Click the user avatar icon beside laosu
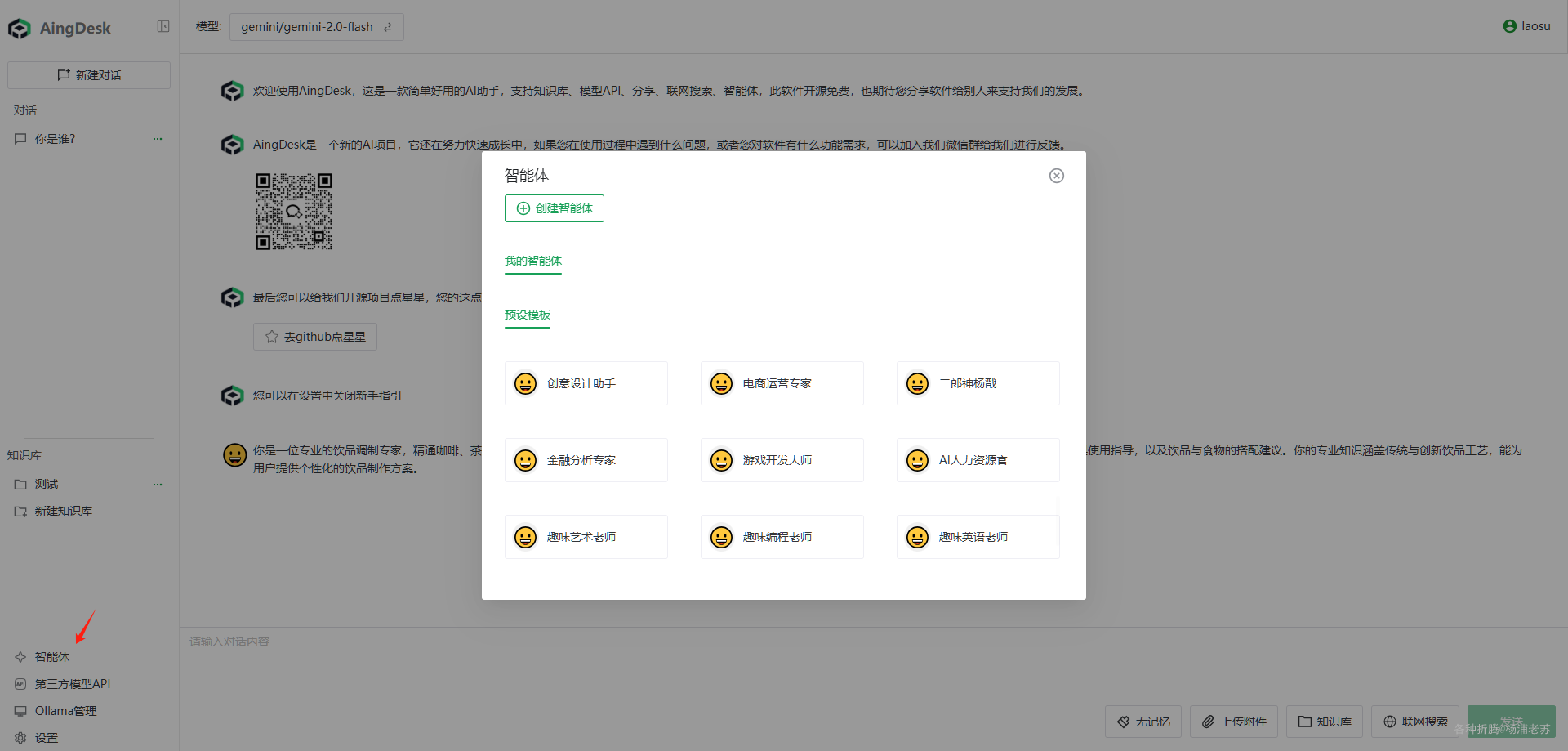1568x751 pixels. click(x=1510, y=26)
